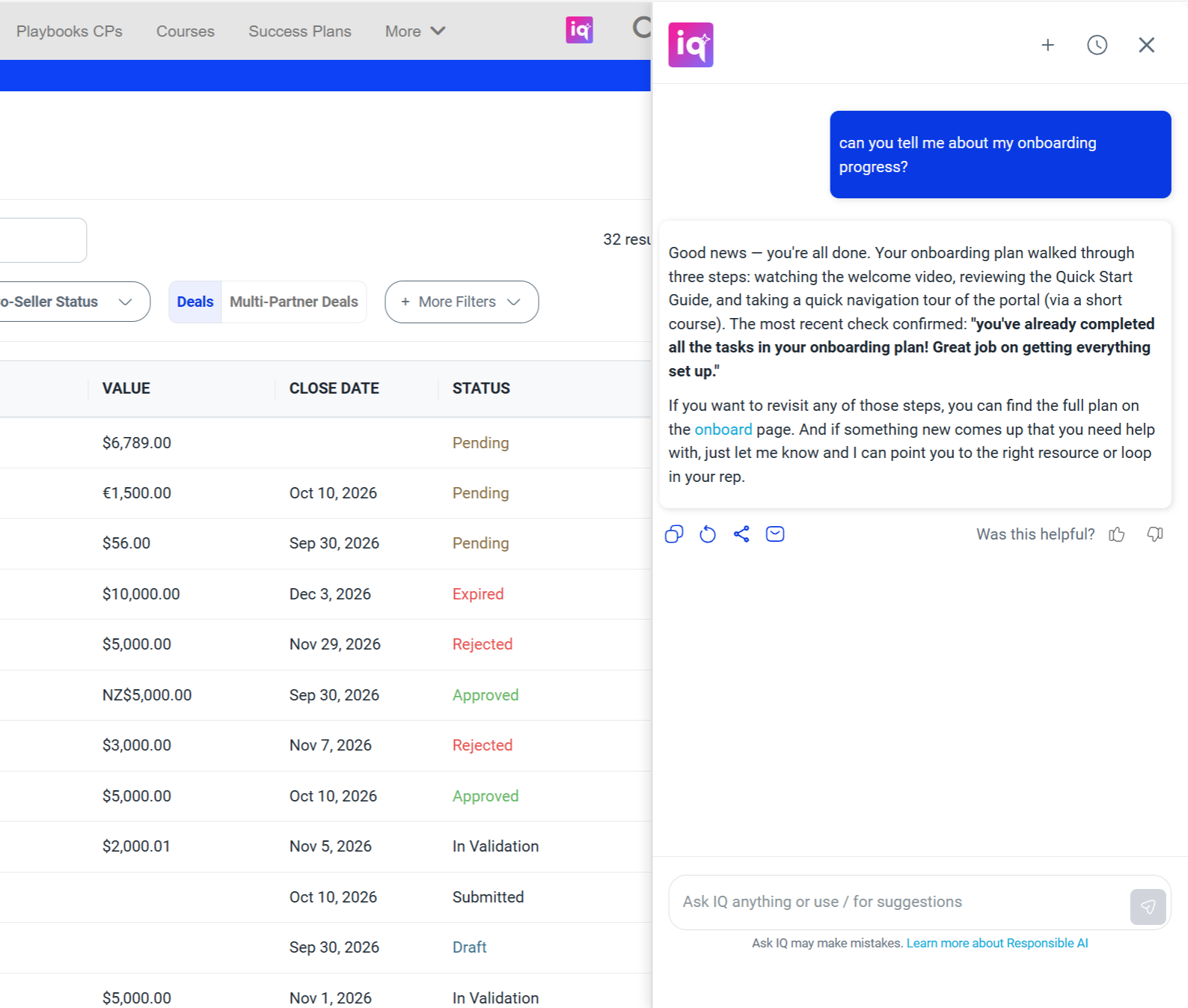Switch to the Deals tab

click(x=195, y=302)
